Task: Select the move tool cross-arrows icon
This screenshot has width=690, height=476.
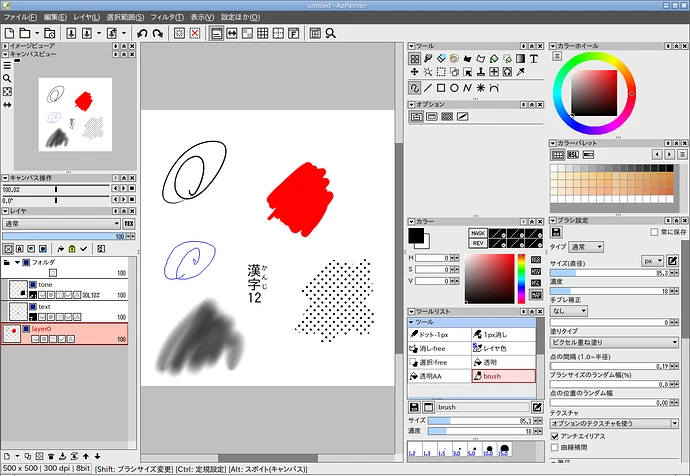Action: pyautogui.click(x=414, y=72)
